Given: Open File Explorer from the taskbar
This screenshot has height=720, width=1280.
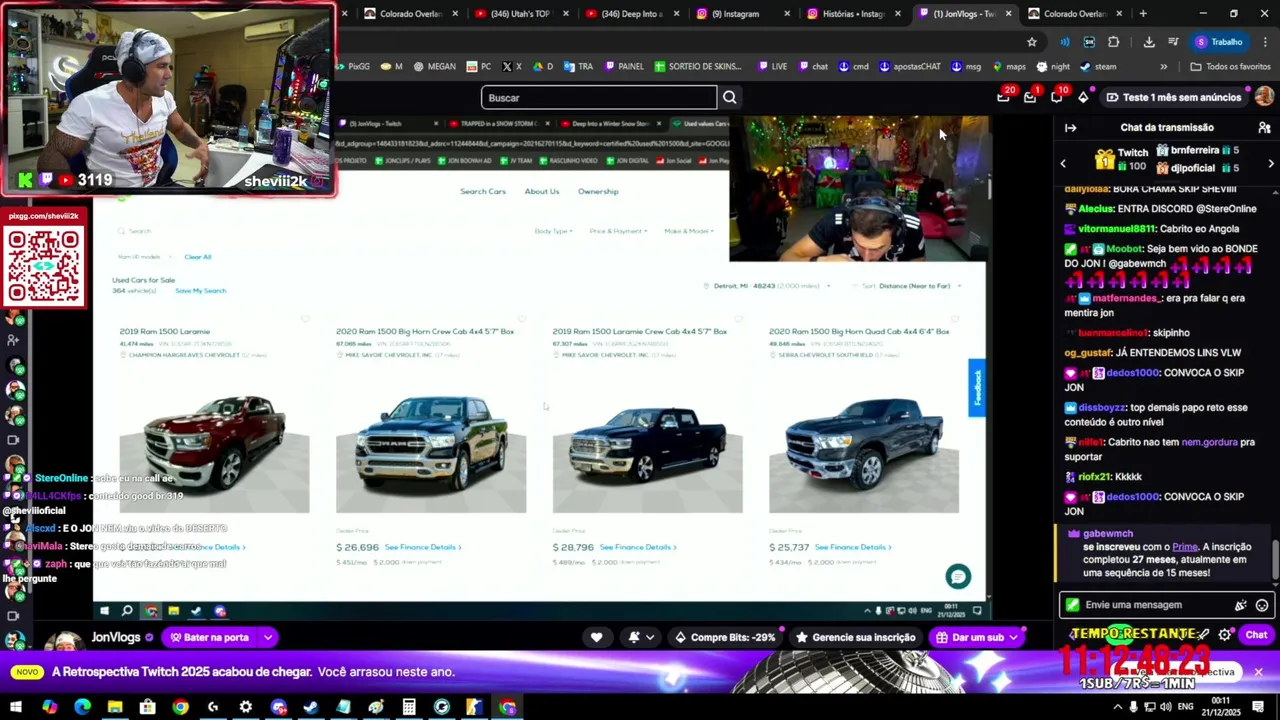Looking at the screenshot, I should click(x=115, y=707).
